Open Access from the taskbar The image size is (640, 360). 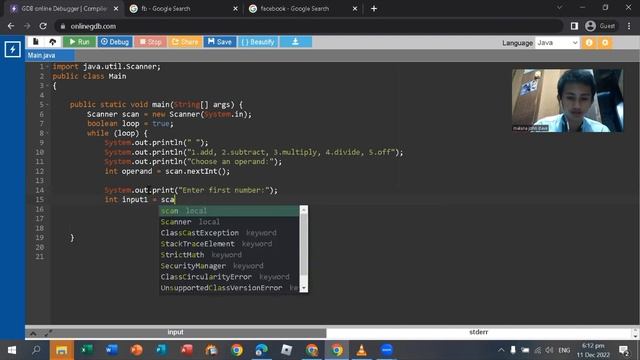pyautogui.click(x=187, y=350)
